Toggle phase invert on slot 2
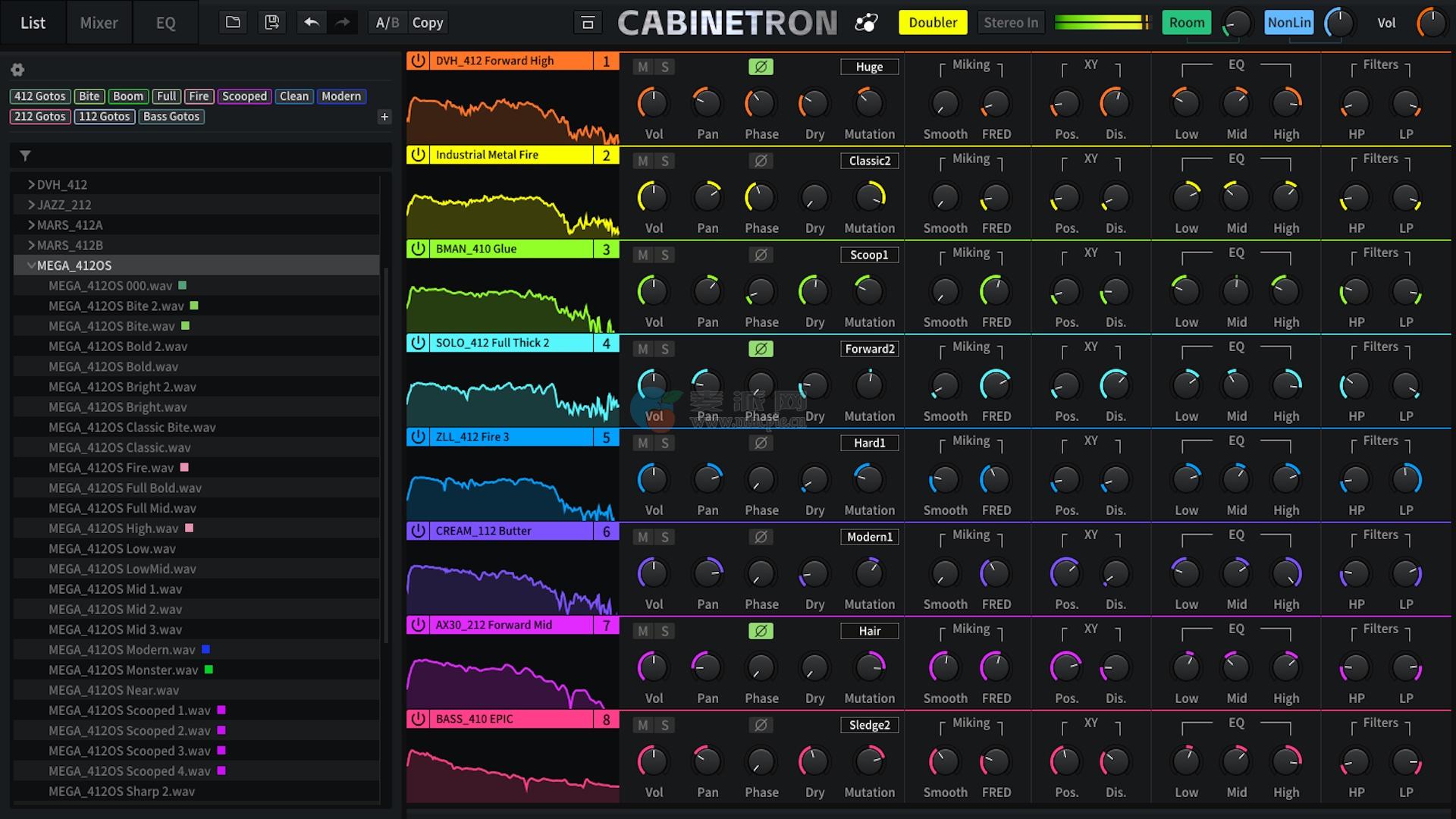 tap(761, 161)
